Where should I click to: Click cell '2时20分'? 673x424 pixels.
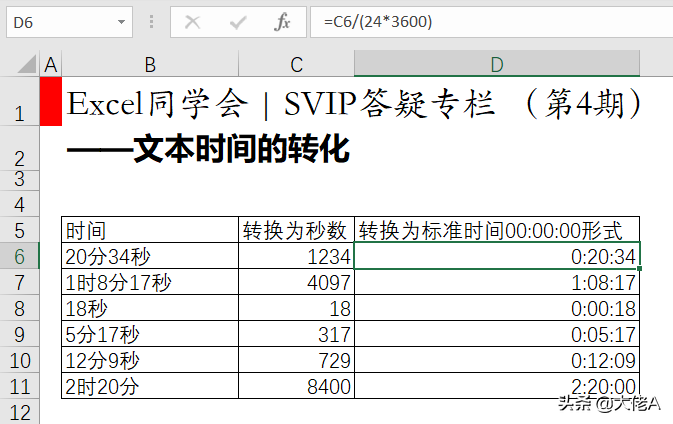pos(150,386)
